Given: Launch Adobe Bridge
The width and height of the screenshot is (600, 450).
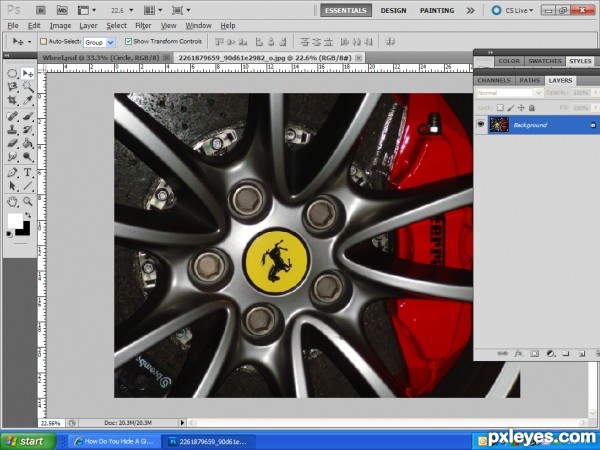Looking at the screenshot, I should 41,10.
